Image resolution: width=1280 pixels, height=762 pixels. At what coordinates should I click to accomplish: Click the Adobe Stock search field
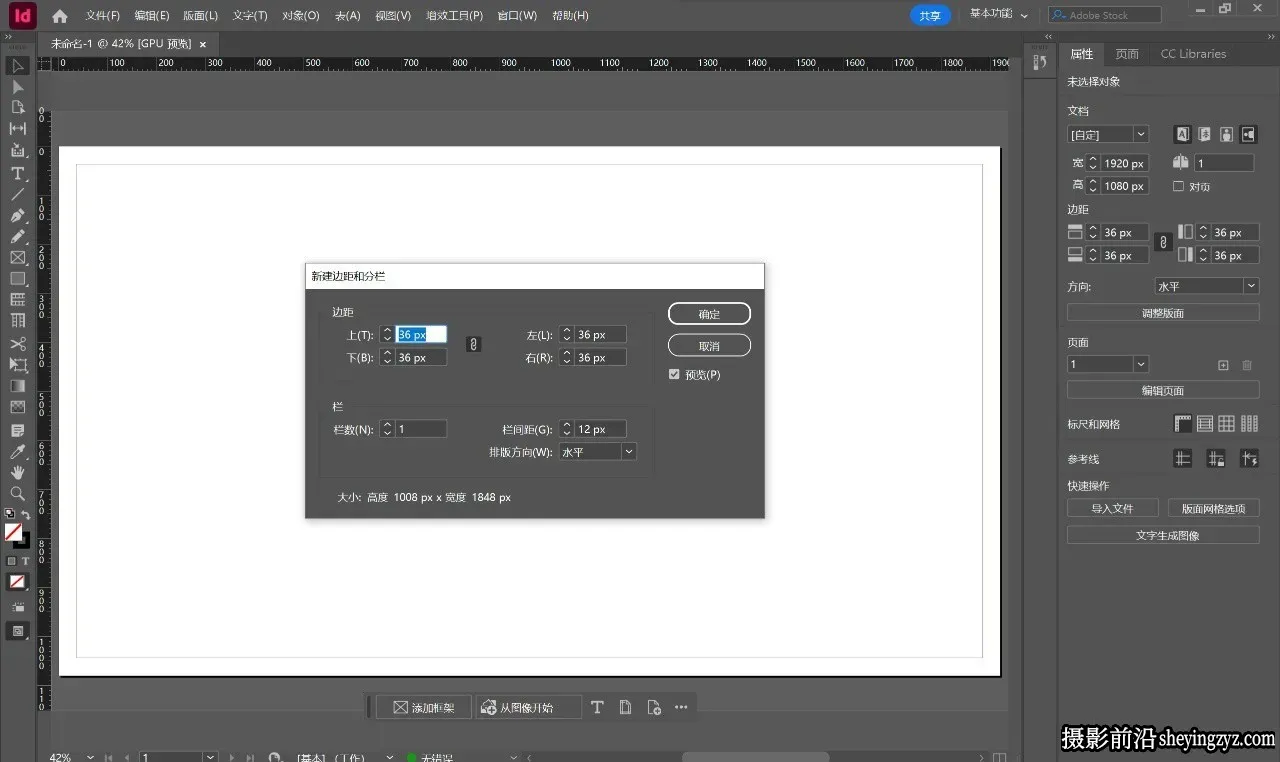[x=1105, y=15]
